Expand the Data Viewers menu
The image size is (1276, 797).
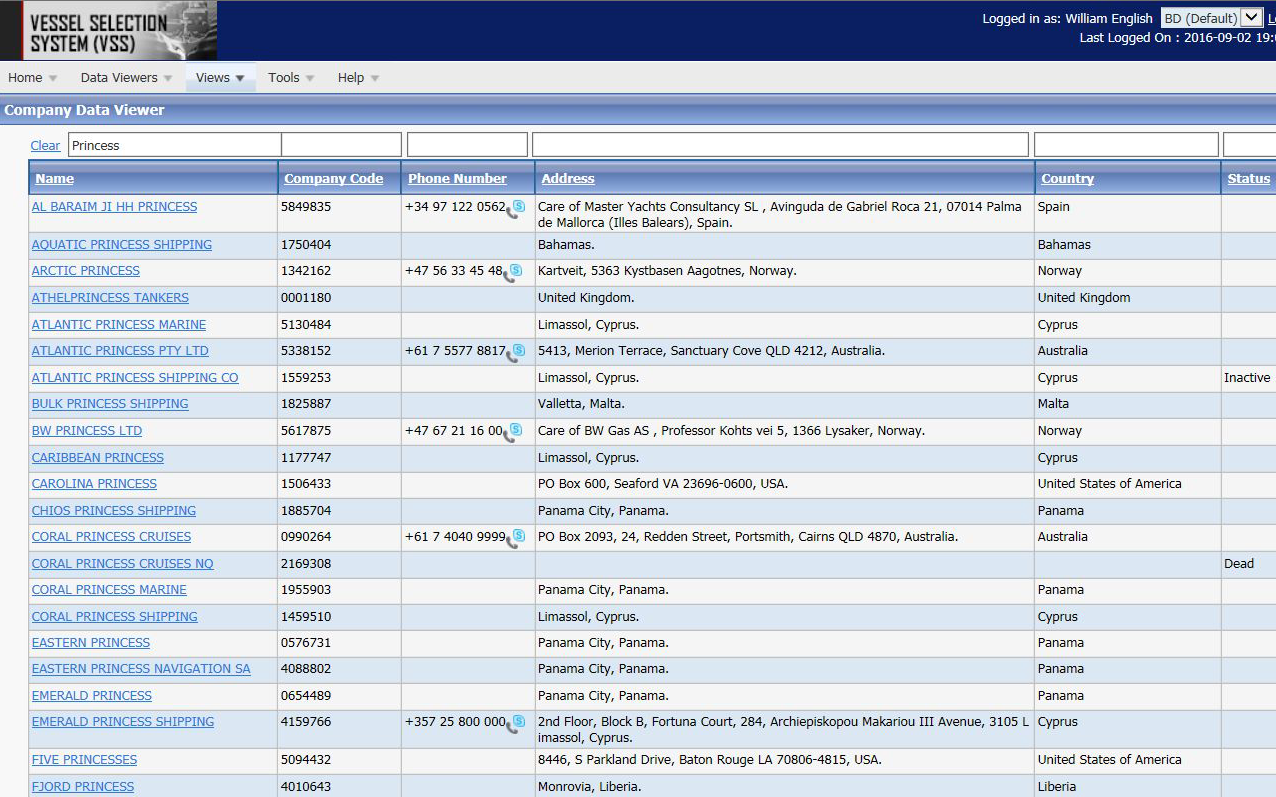click(x=126, y=78)
